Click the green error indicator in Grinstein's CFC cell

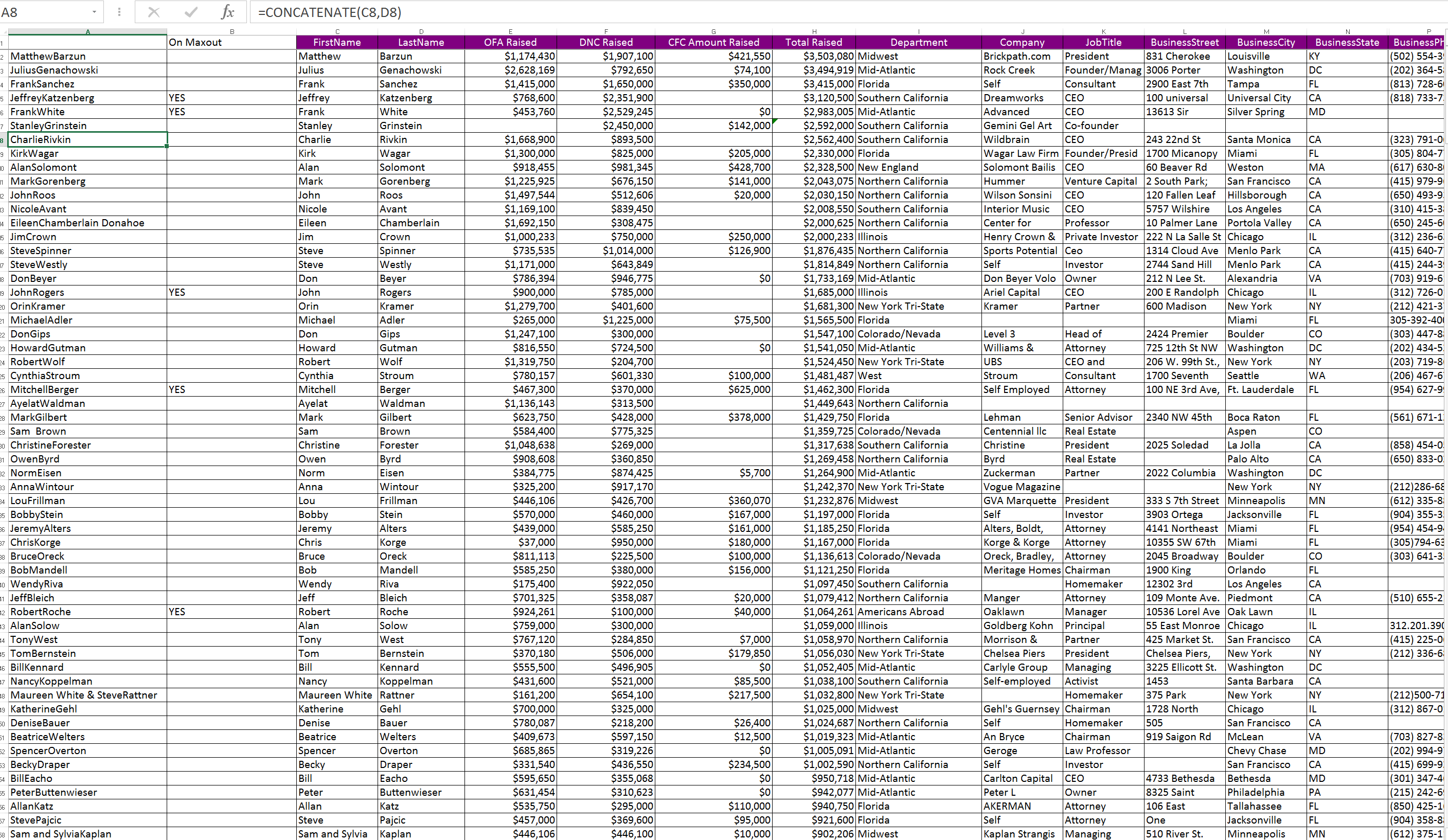775,121
